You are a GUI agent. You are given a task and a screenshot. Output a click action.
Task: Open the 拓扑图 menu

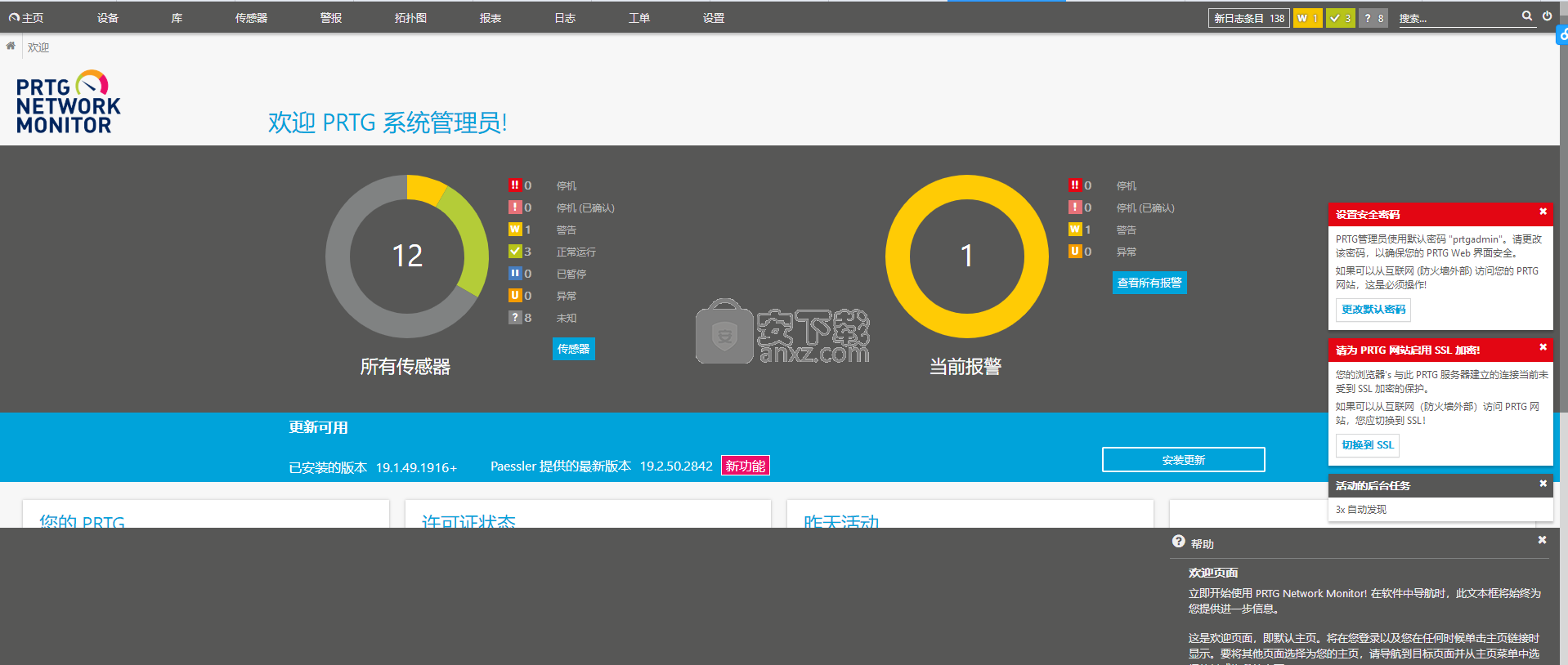click(410, 18)
